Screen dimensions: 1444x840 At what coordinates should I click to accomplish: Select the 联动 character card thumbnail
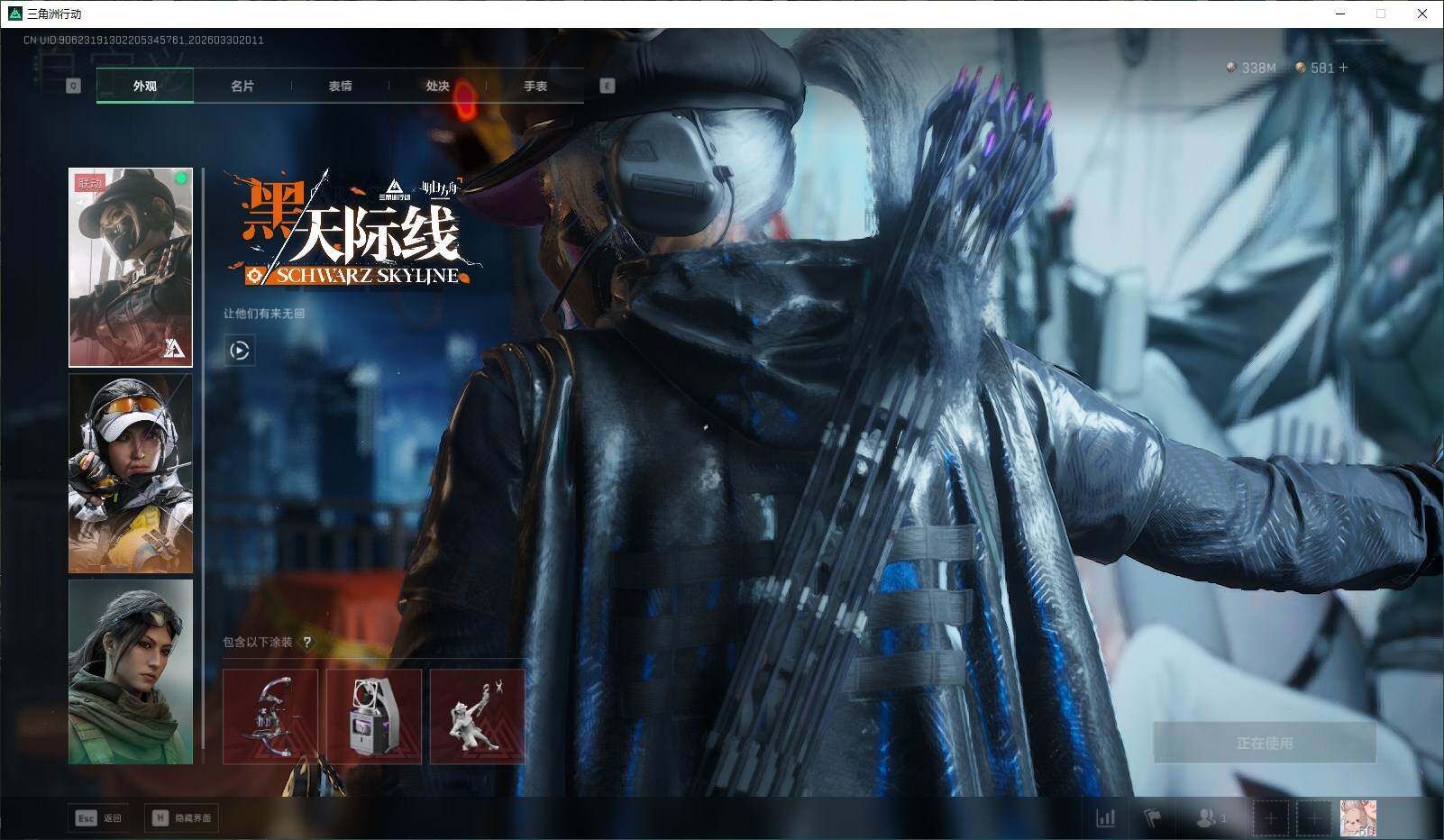pyautogui.click(x=130, y=267)
